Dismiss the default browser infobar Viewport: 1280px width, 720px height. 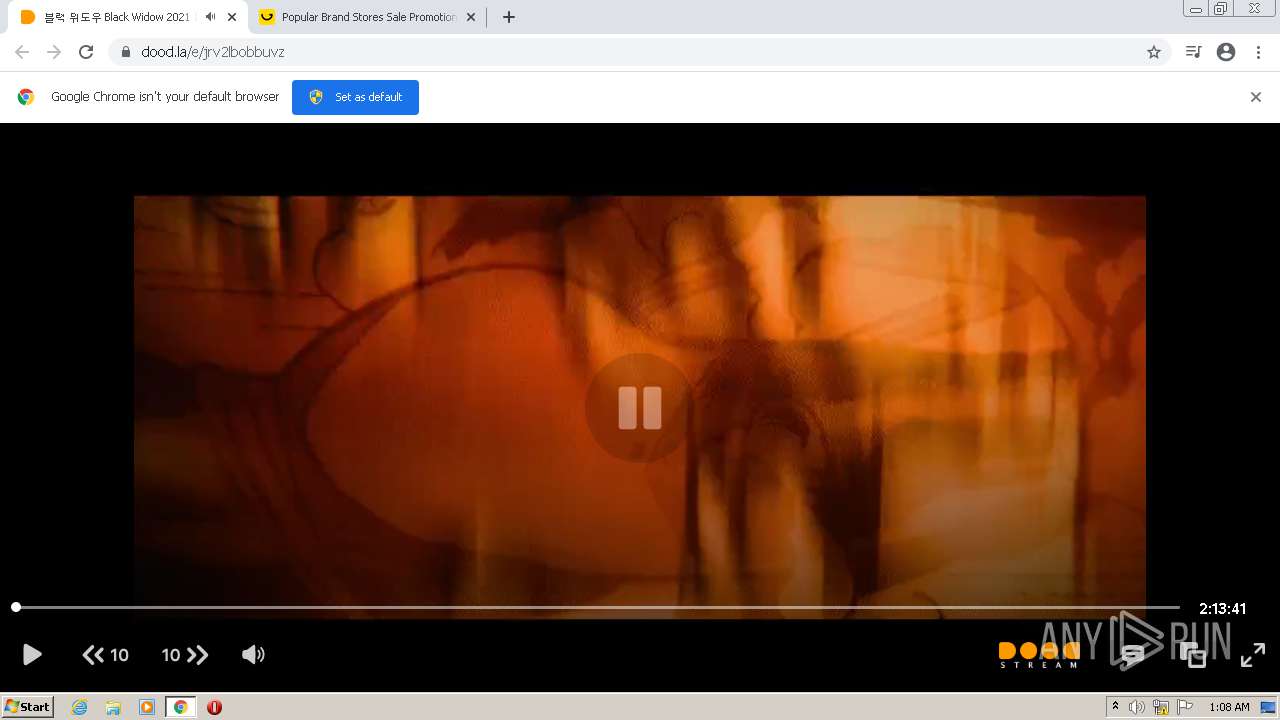point(1256,97)
